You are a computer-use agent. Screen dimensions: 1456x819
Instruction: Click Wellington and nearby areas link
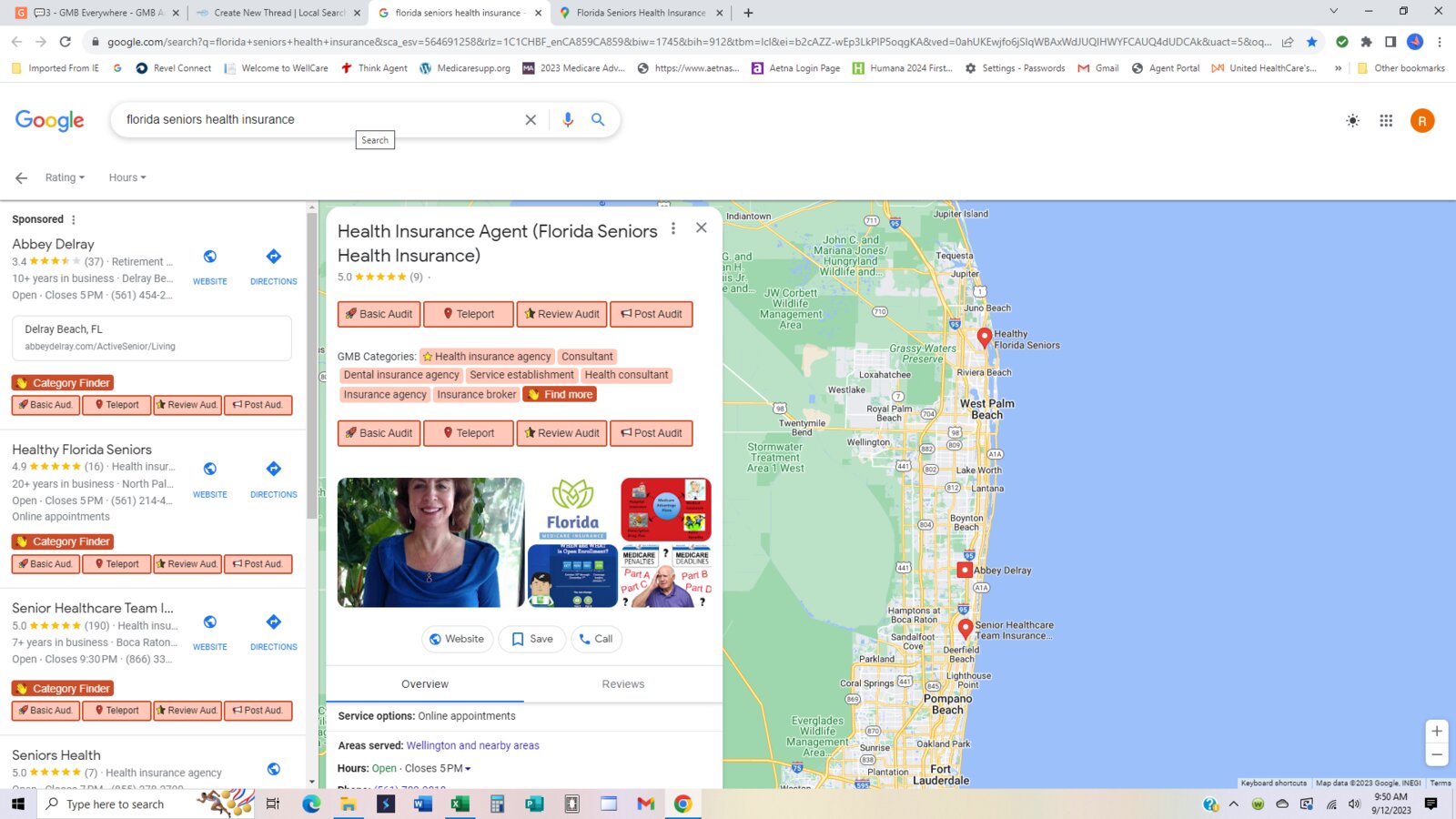click(x=472, y=745)
